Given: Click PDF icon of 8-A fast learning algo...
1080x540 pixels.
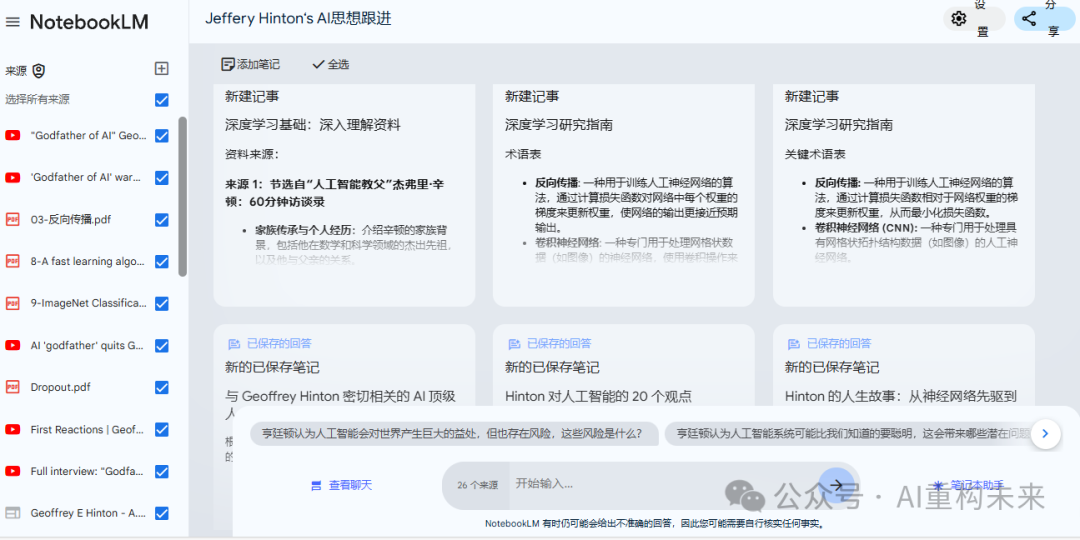Looking at the screenshot, I should [12, 262].
